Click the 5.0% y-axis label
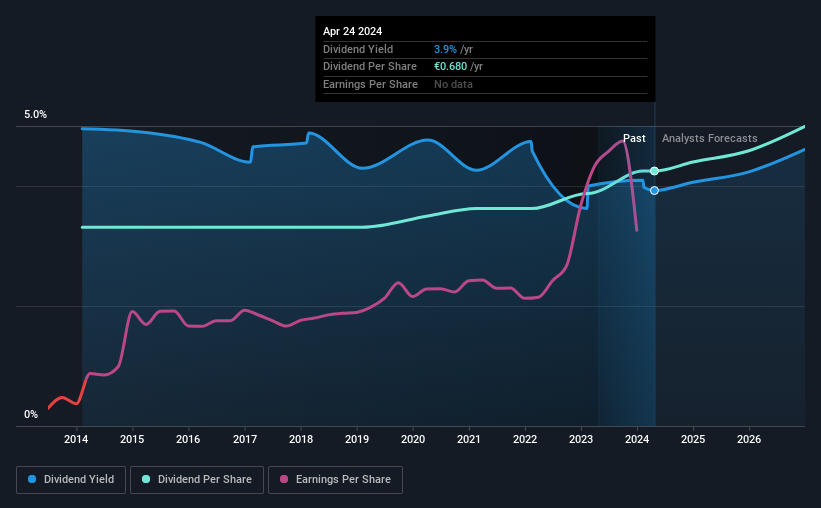Viewport: 821px width, 508px height. coord(35,114)
